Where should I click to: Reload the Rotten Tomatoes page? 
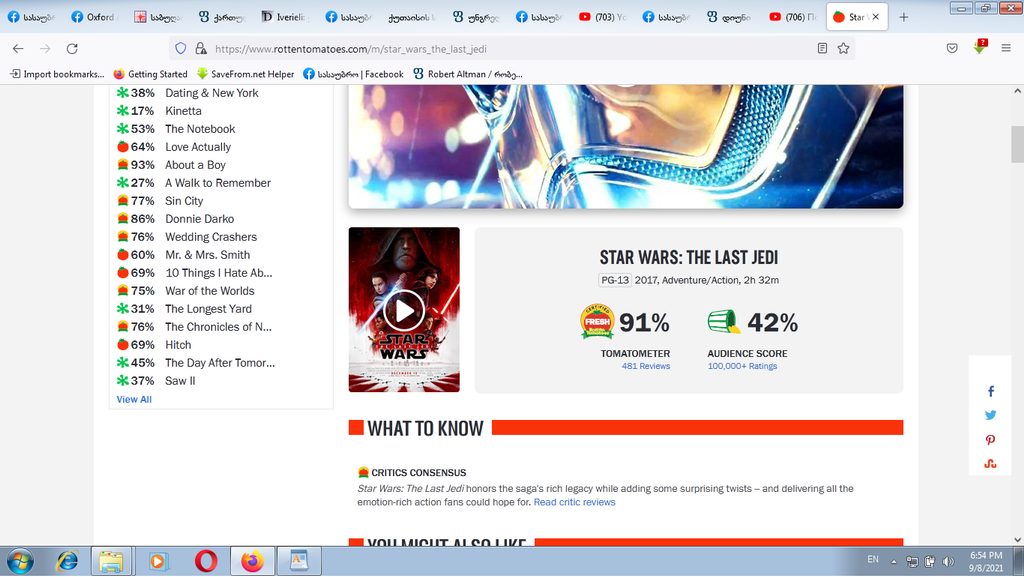[72, 48]
